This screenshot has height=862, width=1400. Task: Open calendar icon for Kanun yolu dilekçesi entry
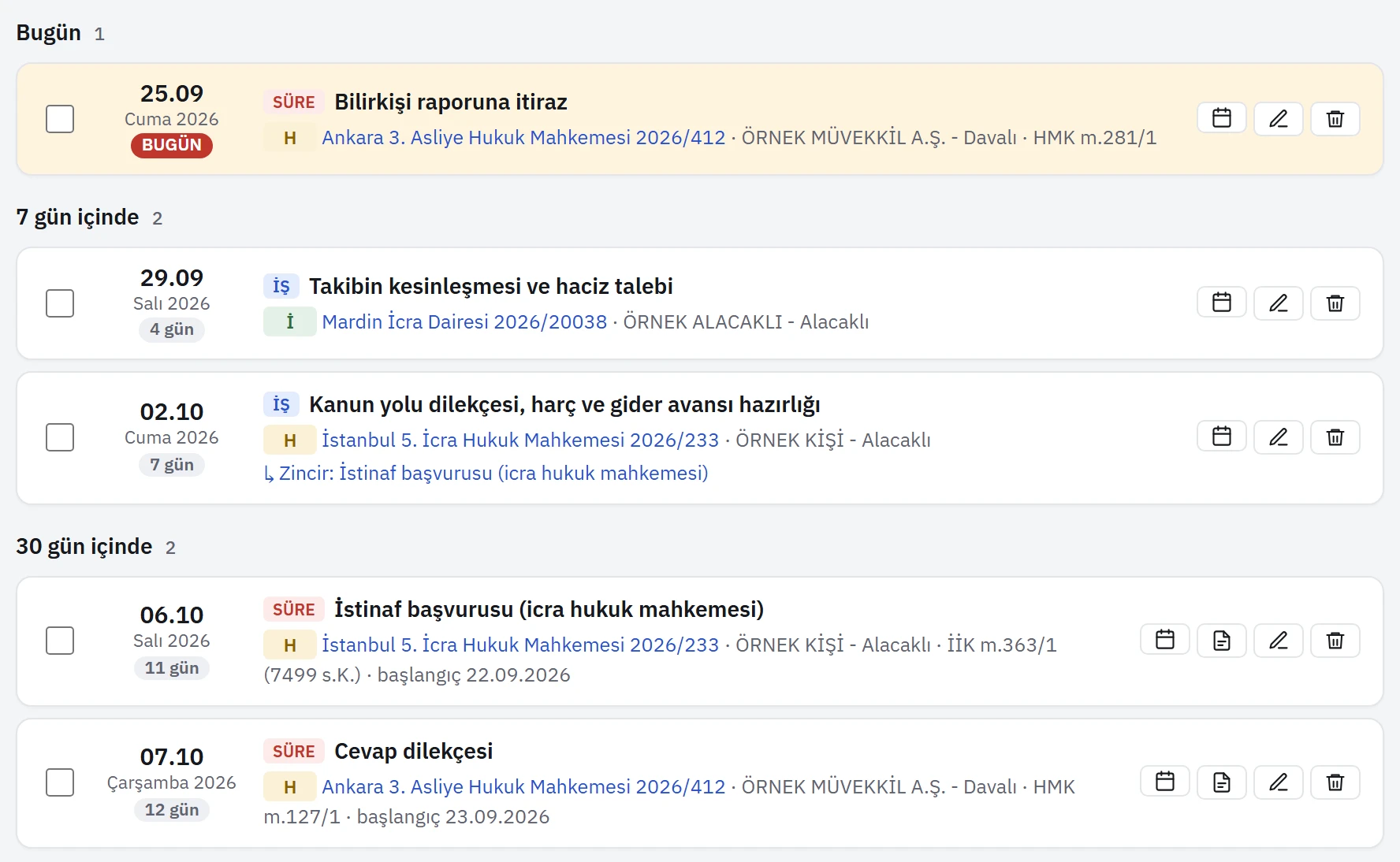(x=1221, y=437)
